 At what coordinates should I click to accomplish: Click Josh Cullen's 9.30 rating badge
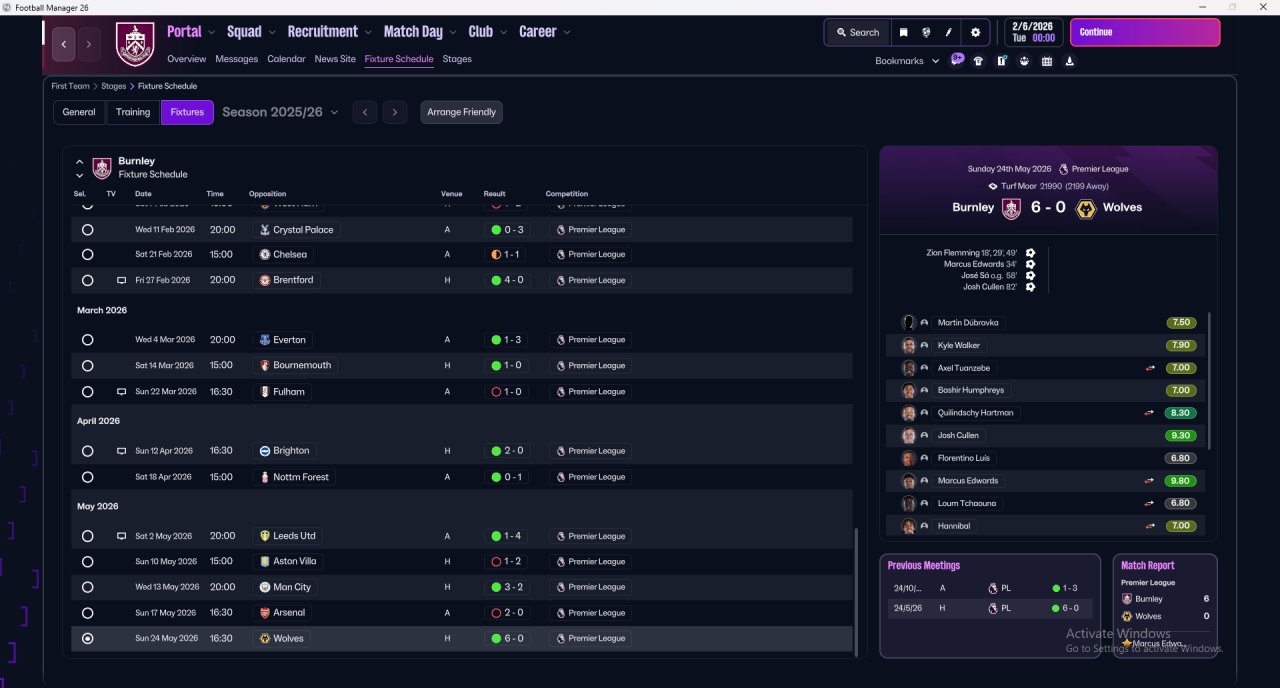click(x=1181, y=436)
